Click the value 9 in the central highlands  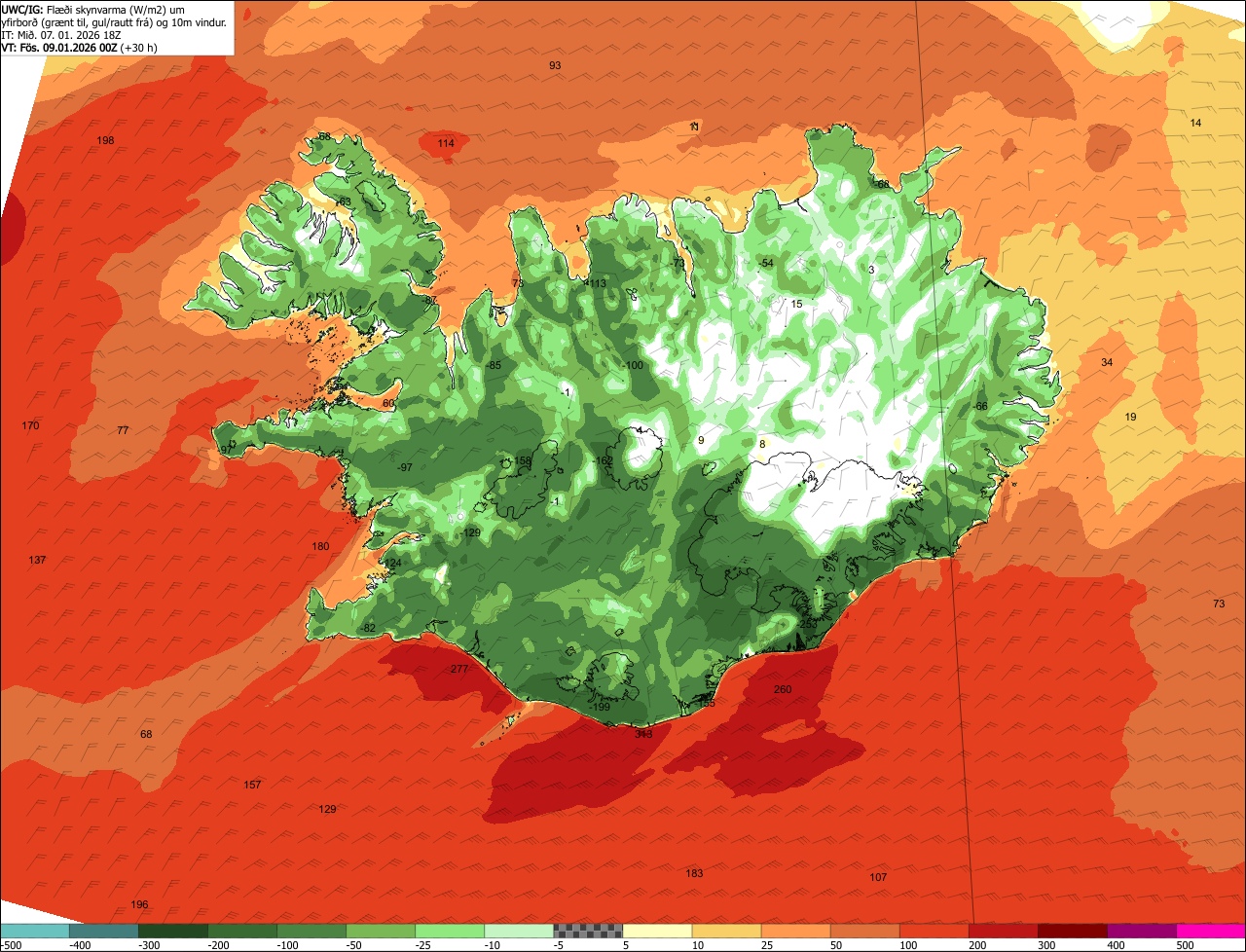click(x=701, y=440)
